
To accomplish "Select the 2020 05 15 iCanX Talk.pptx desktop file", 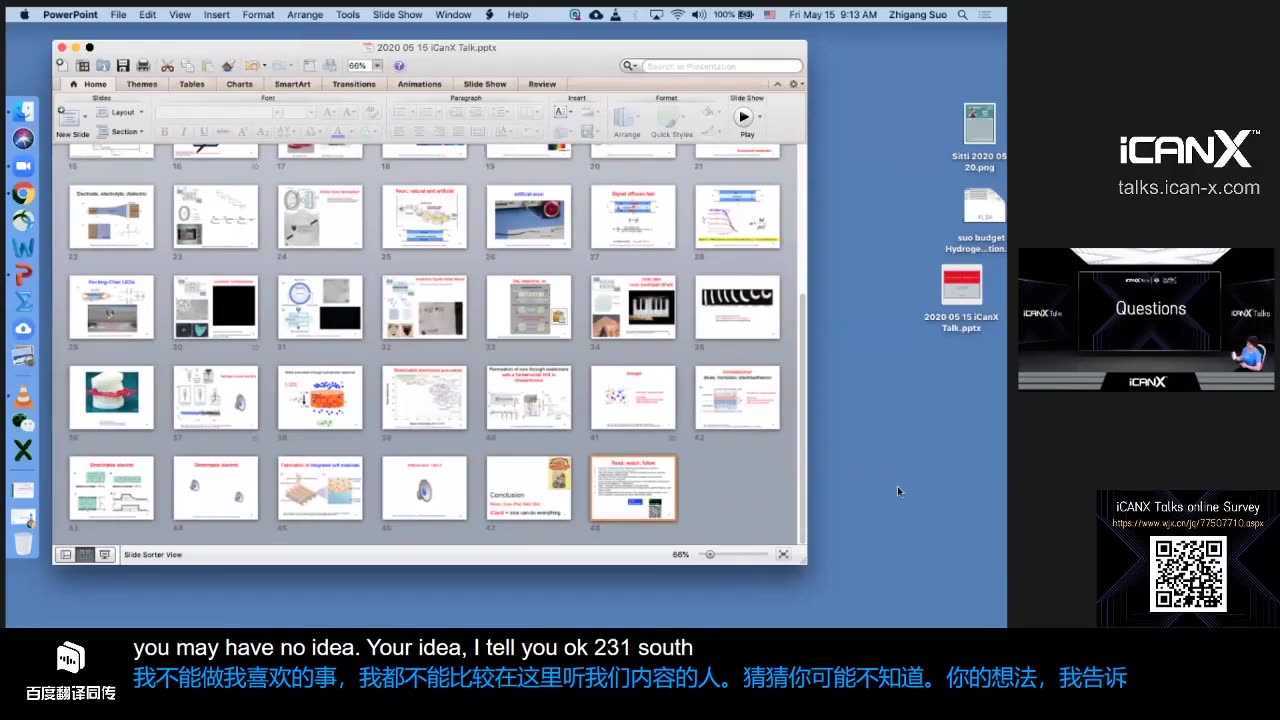I will [x=961, y=299].
